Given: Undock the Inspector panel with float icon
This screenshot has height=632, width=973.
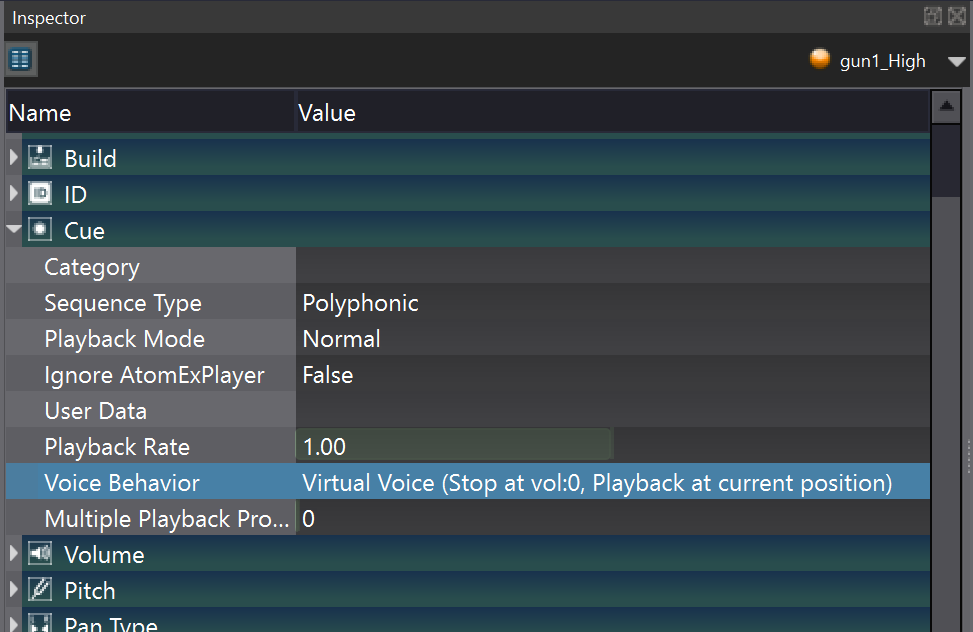Looking at the screenshot, I should (933, 16).
